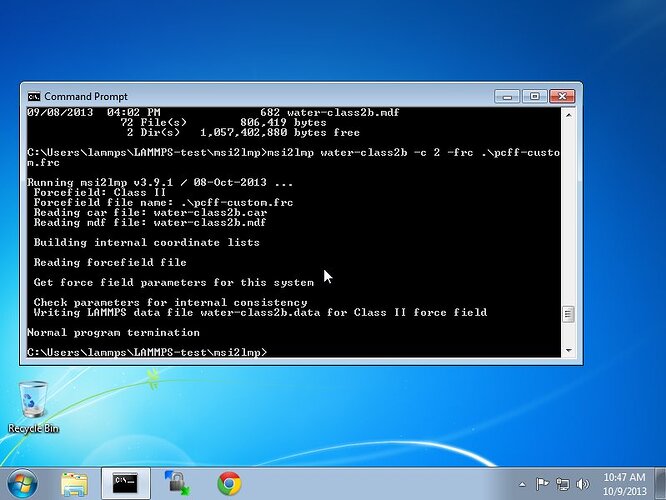Open the Action Center flag icon
Screen dimensions: 666x500
pyautogui.click(x=542, y=484)
